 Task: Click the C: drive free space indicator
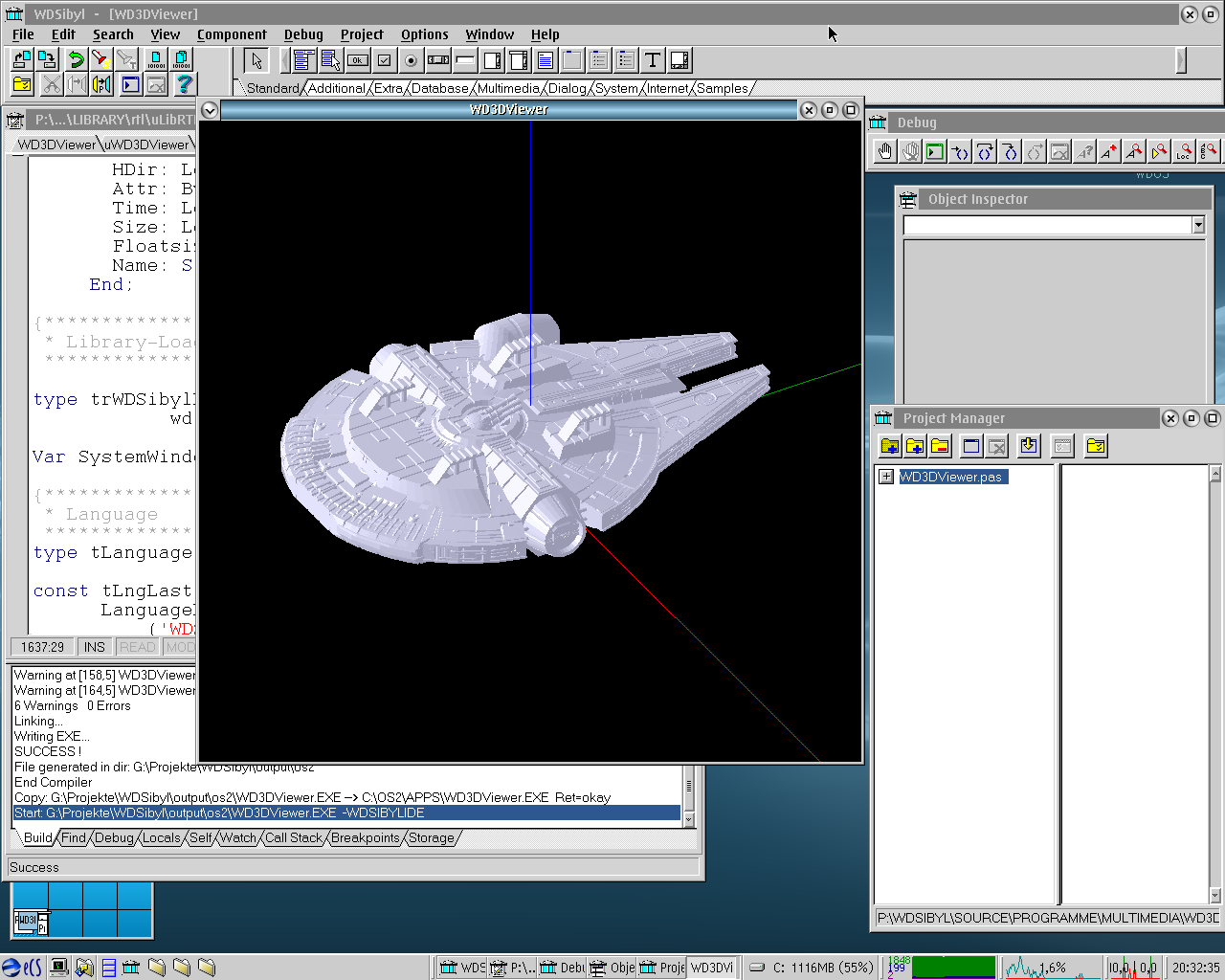click(x=813, y=968)
